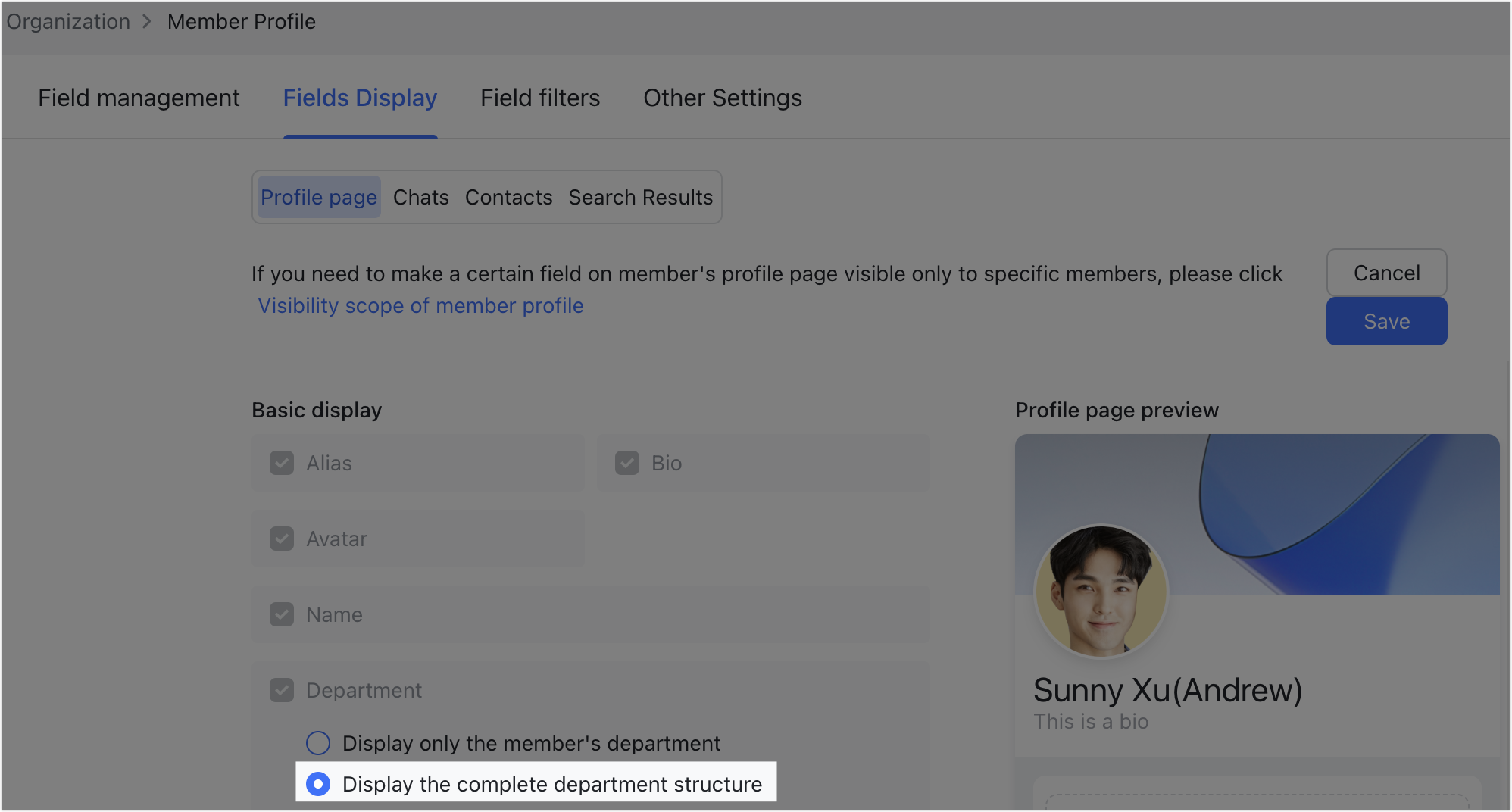Screen dimensions: 1512x812
Task: Switch to the Other Settings tab
Action: point(722,97)
